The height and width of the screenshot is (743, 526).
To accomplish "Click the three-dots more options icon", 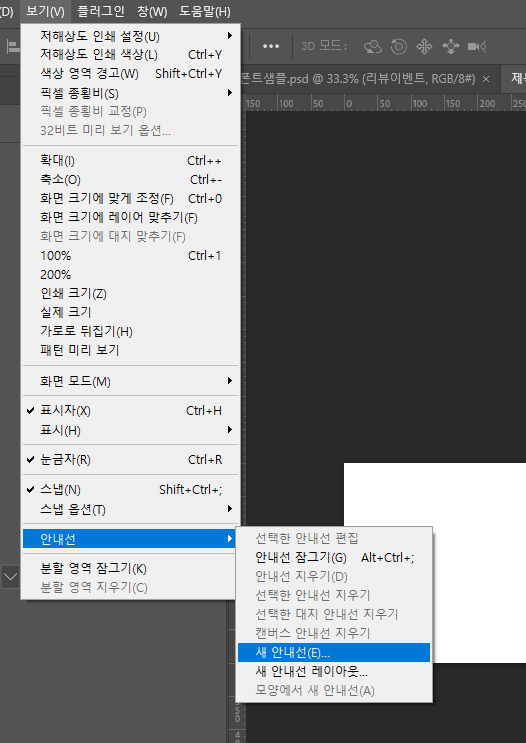I will pos(271,46).
